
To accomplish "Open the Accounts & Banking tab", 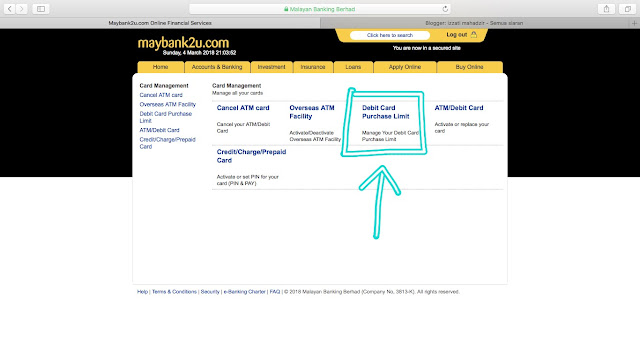I will tap(217, 67).
